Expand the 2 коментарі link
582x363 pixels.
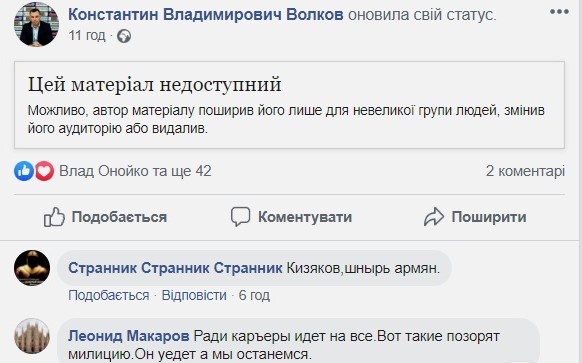[x=525, y=171]
